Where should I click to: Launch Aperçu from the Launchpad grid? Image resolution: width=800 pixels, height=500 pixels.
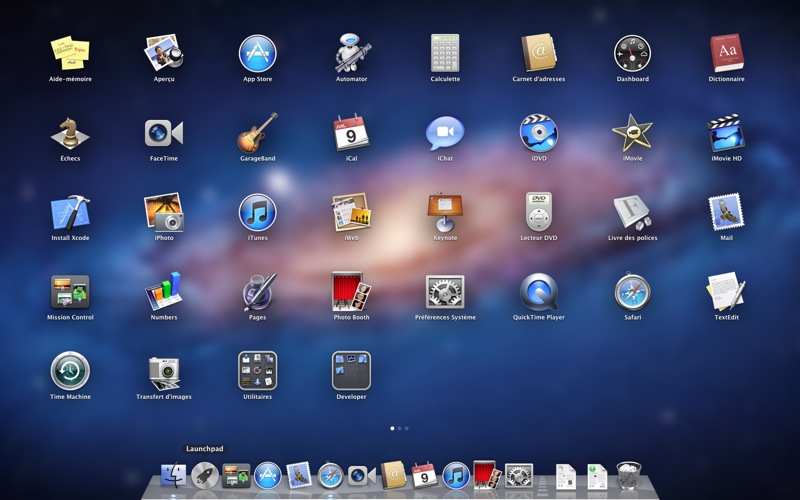coord(164,53)
